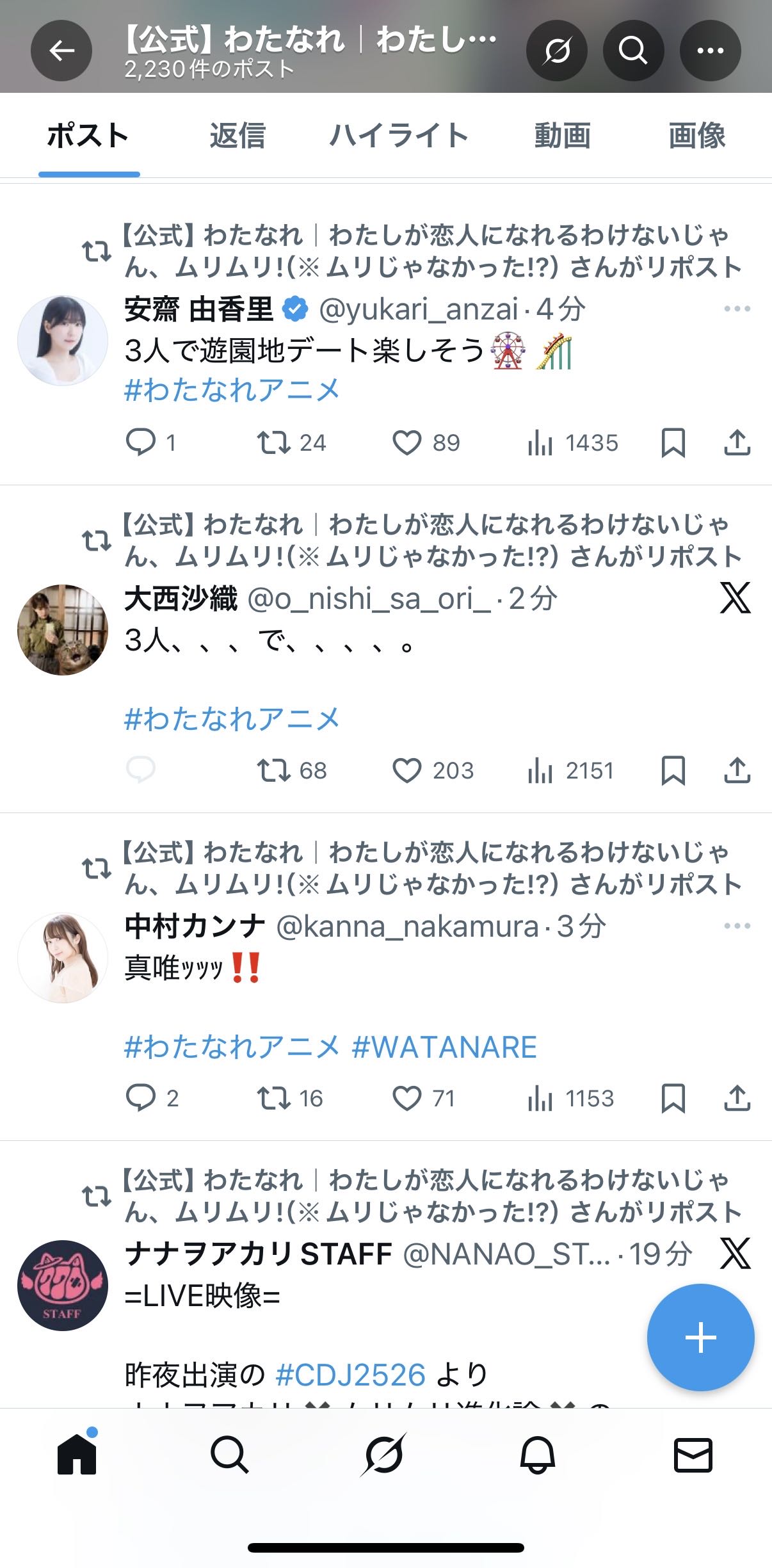This screenshot has height=1568, width=772.
Task: Open the Grok icon in profile header
Action: point(557,51)
